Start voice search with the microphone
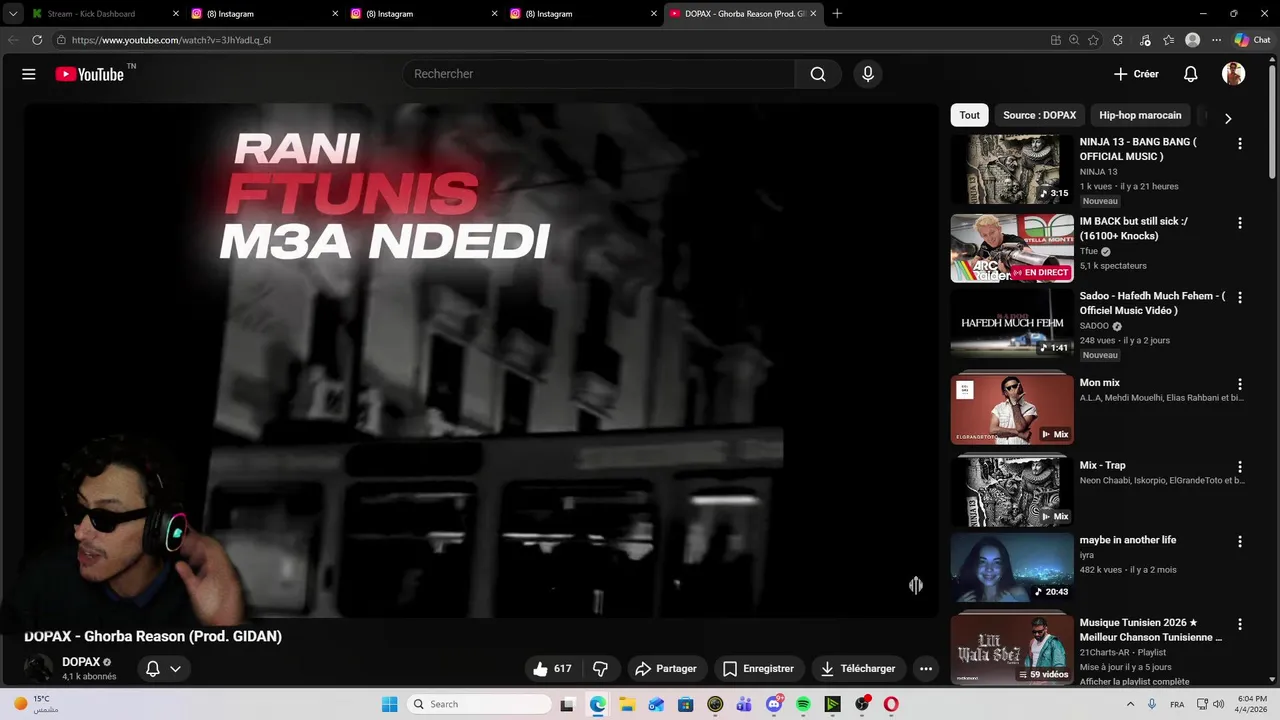 click(x=868, y=74)
